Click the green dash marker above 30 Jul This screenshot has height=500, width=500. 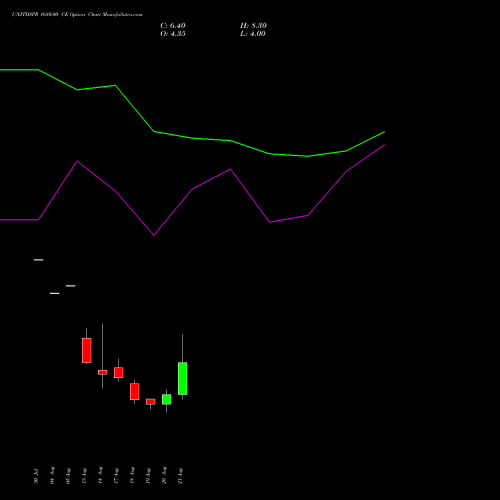point(39,260)
